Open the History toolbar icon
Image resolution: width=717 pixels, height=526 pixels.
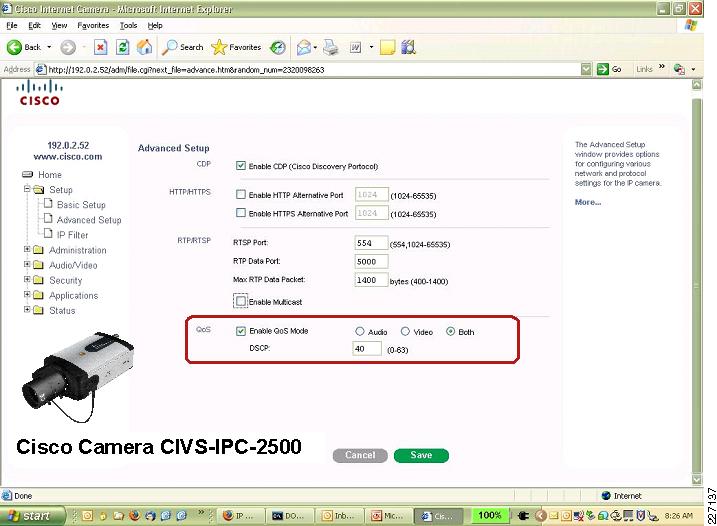[x=278, y=47]
